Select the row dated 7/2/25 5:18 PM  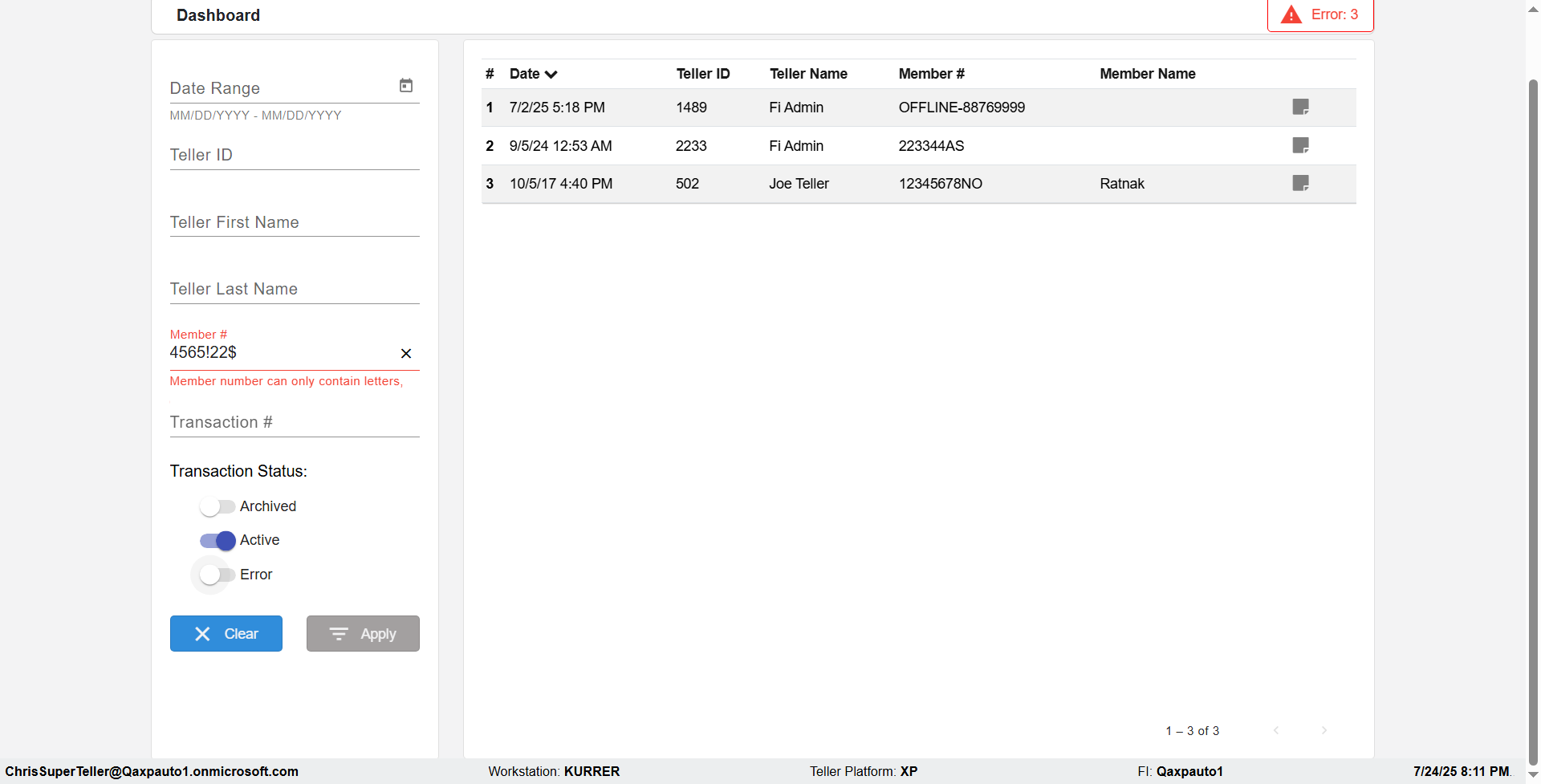(918, 108)
